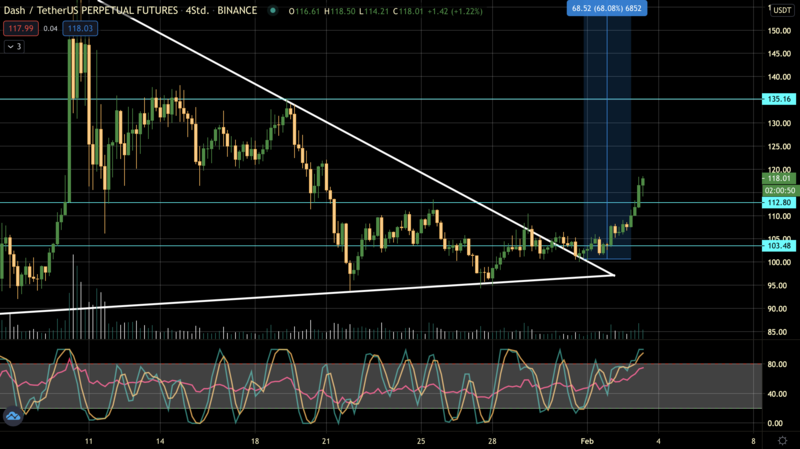Click the green market status dot
Screen dimensions: 800x449
[x=273, y=10]
